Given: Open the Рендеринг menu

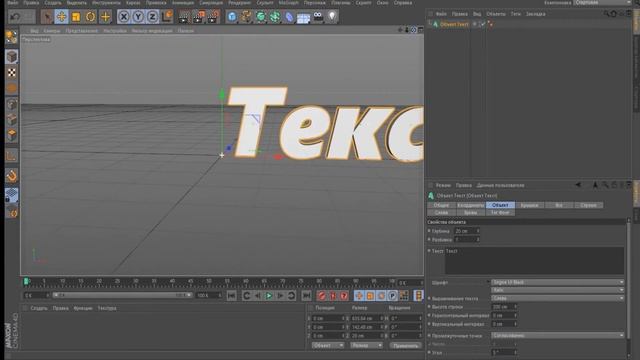Looking at the screenshot, I should pyautogui.click(x=240, y=2).
